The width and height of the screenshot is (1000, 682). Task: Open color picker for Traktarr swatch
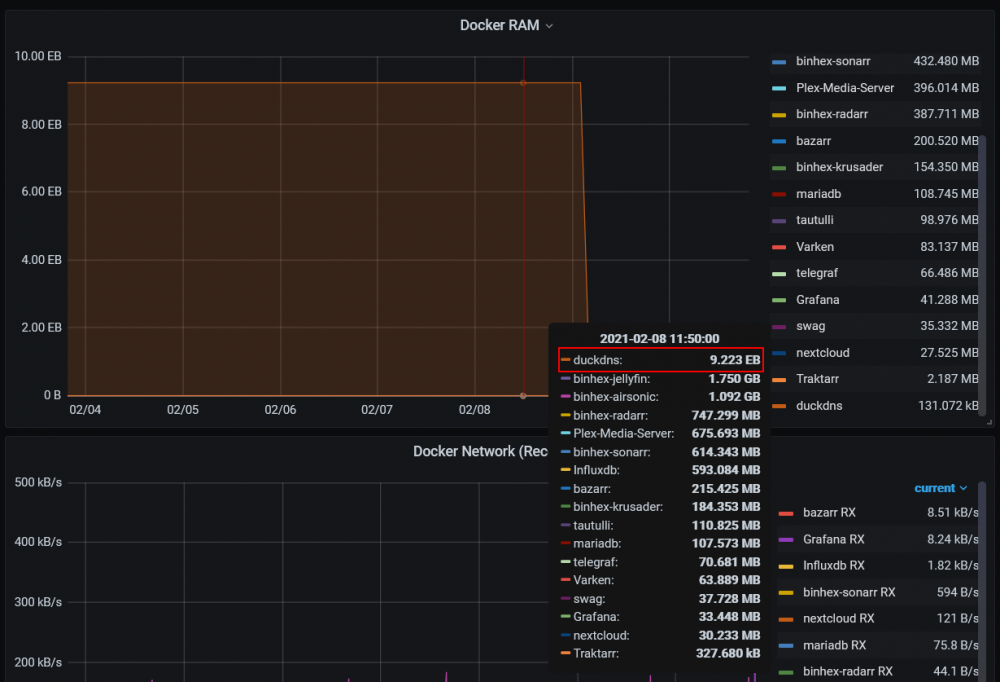coord(779,380)
